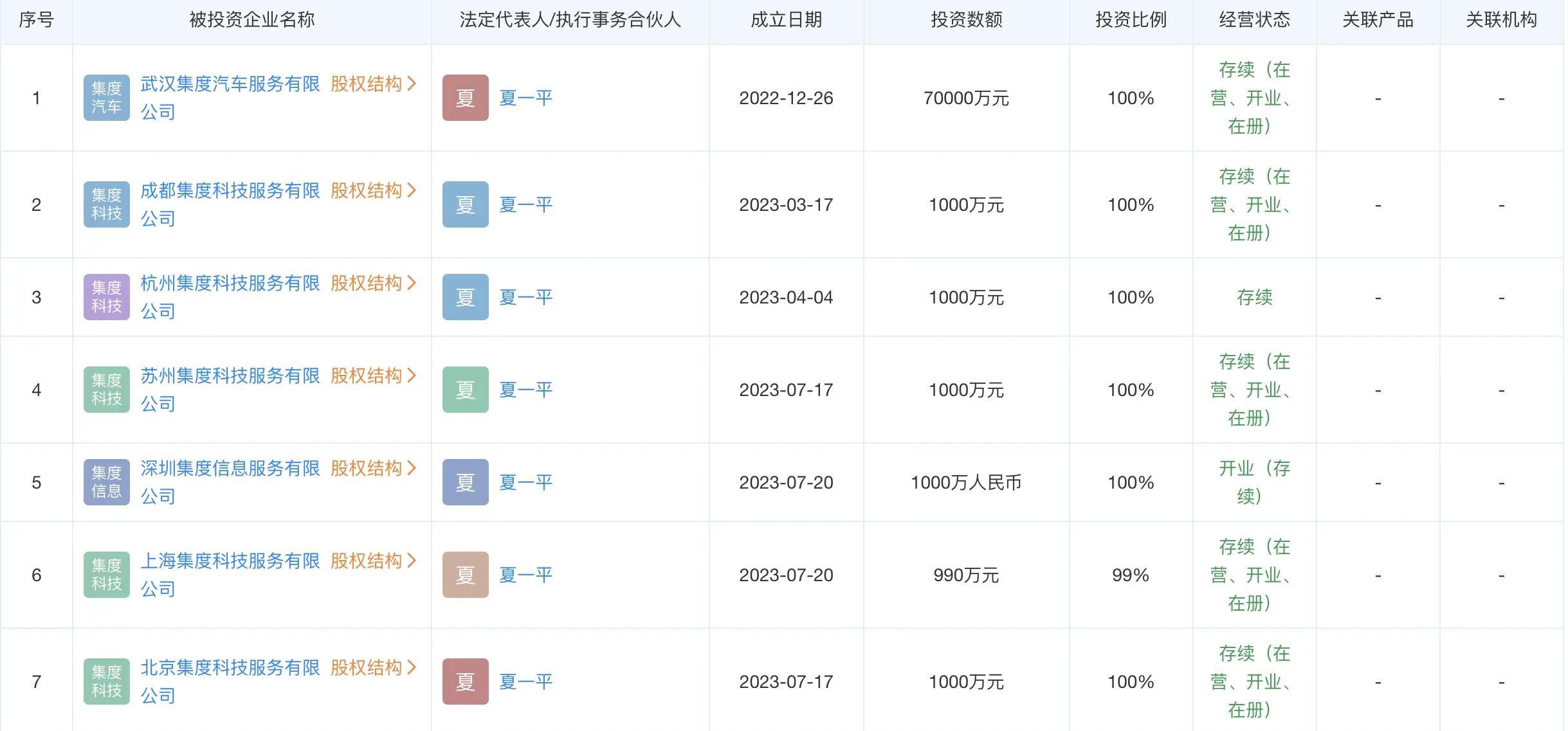
Task: Select the date 2023-03-17
Action: pyautogui.click(x=786, y=204)
